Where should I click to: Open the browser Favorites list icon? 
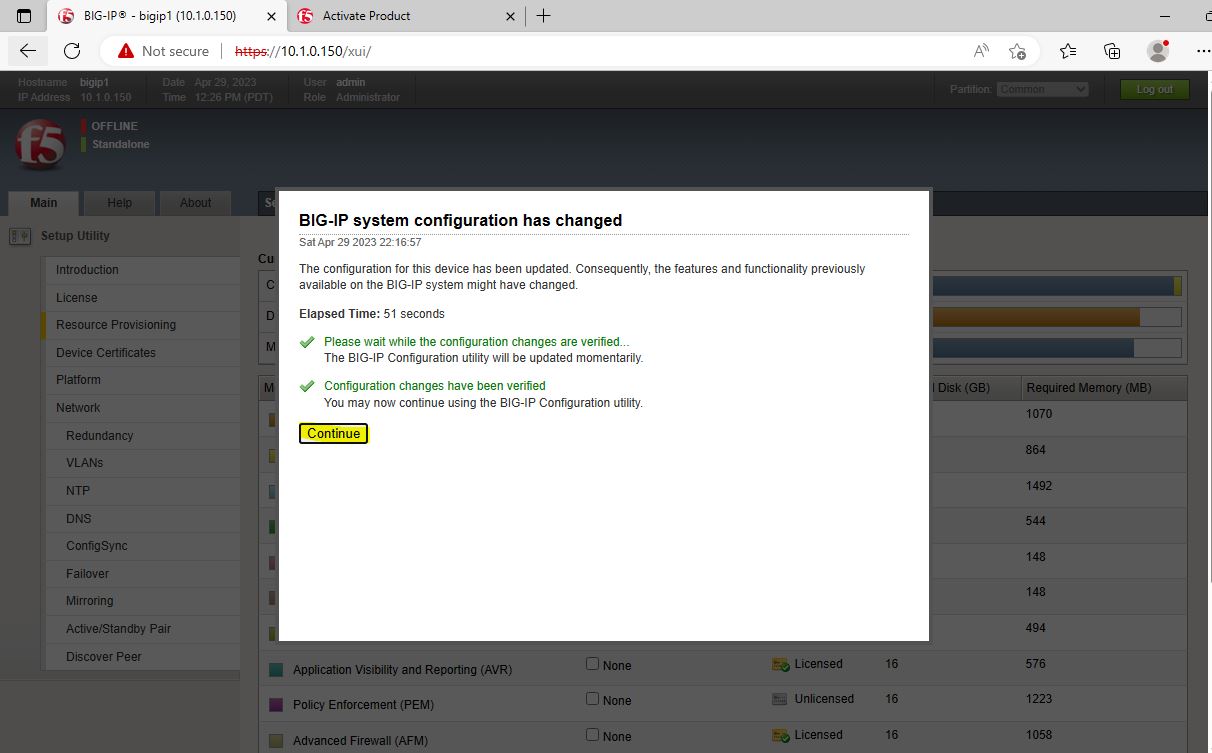coord(1068,51)
